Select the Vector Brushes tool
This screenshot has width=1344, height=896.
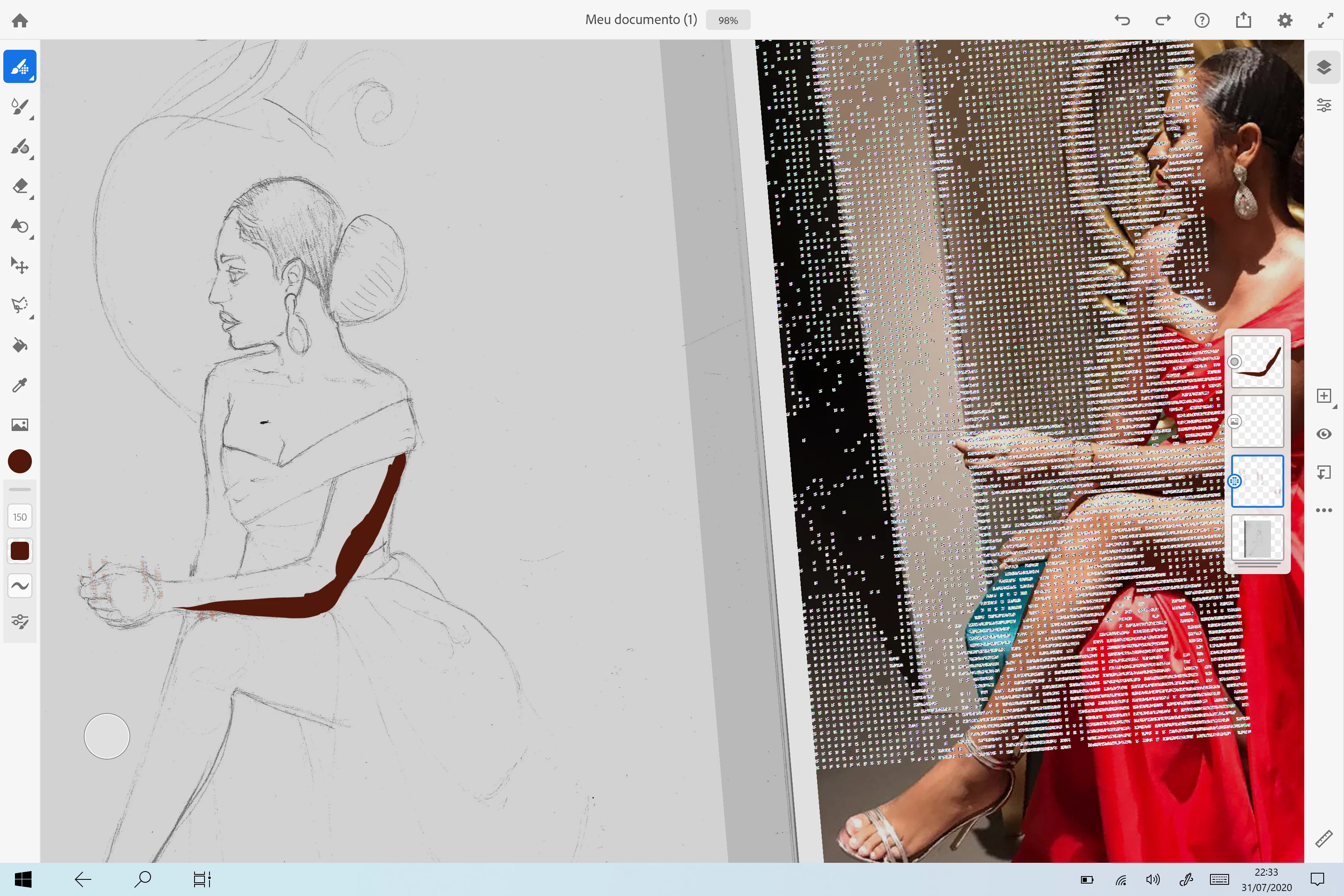[20, 147]
